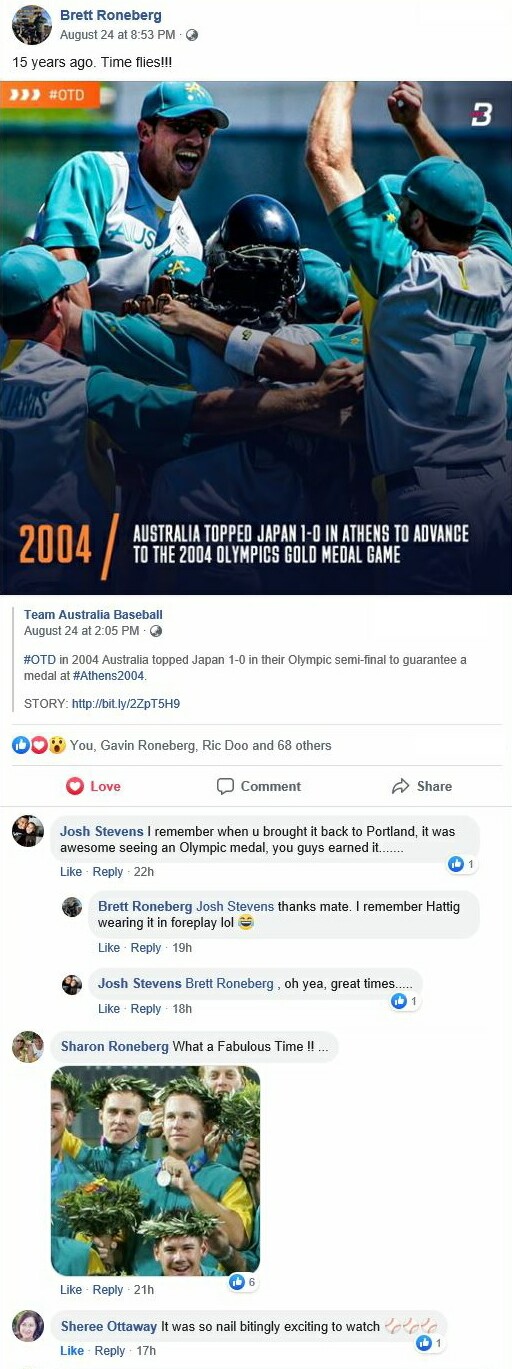Viewport: 512px width, 1369px height.
Task: Toggle Like on Sheree Ottaway's comment
Action: coord(72,1351)
